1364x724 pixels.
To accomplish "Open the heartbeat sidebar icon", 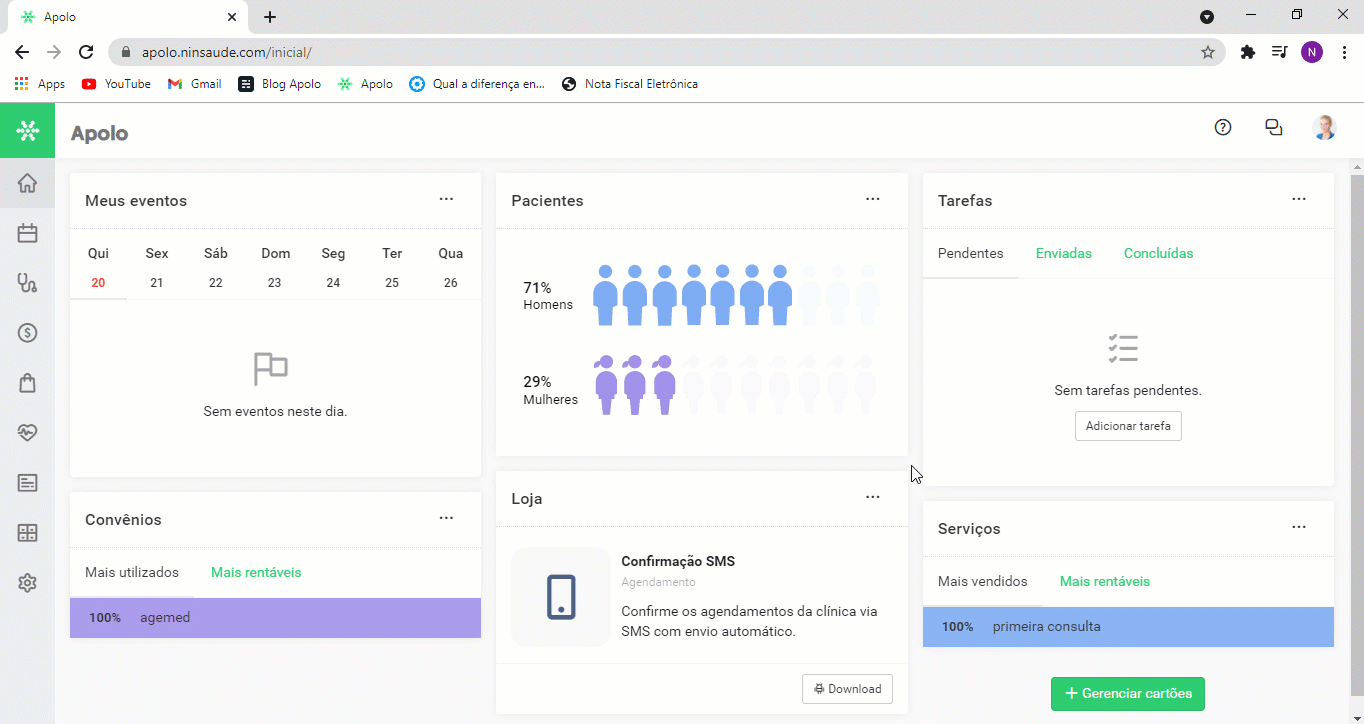I will [x=27, y=433].
